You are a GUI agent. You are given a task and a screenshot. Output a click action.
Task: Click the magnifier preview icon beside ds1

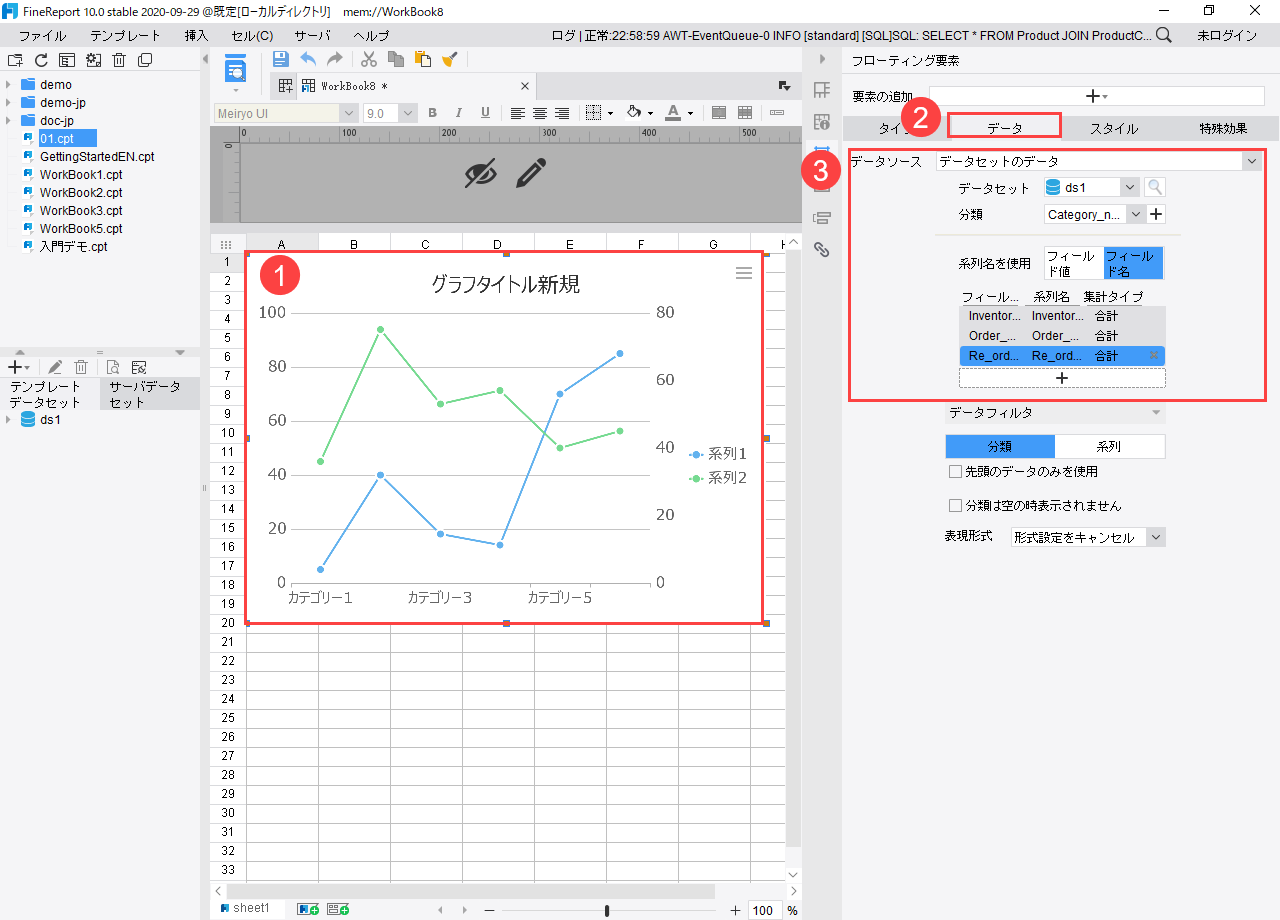[1155, 187]
